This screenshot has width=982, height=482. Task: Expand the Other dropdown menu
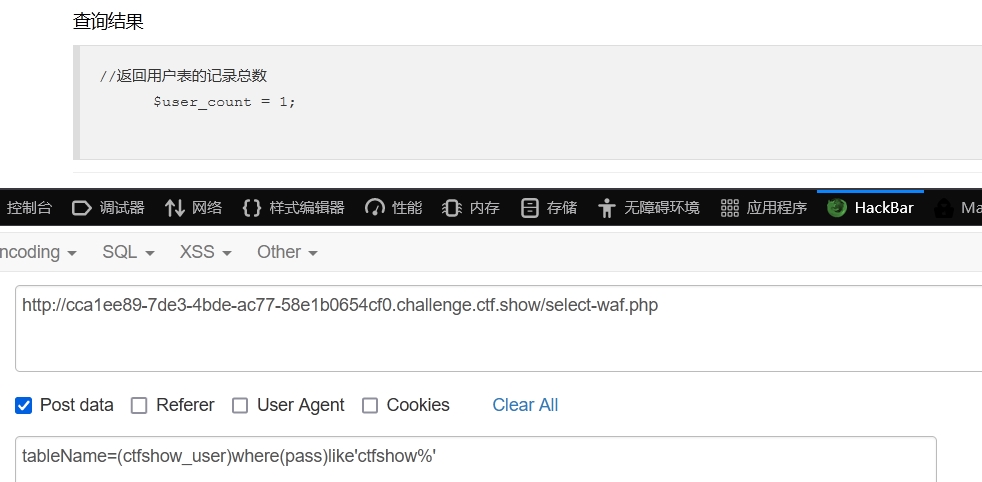[287, 252]
